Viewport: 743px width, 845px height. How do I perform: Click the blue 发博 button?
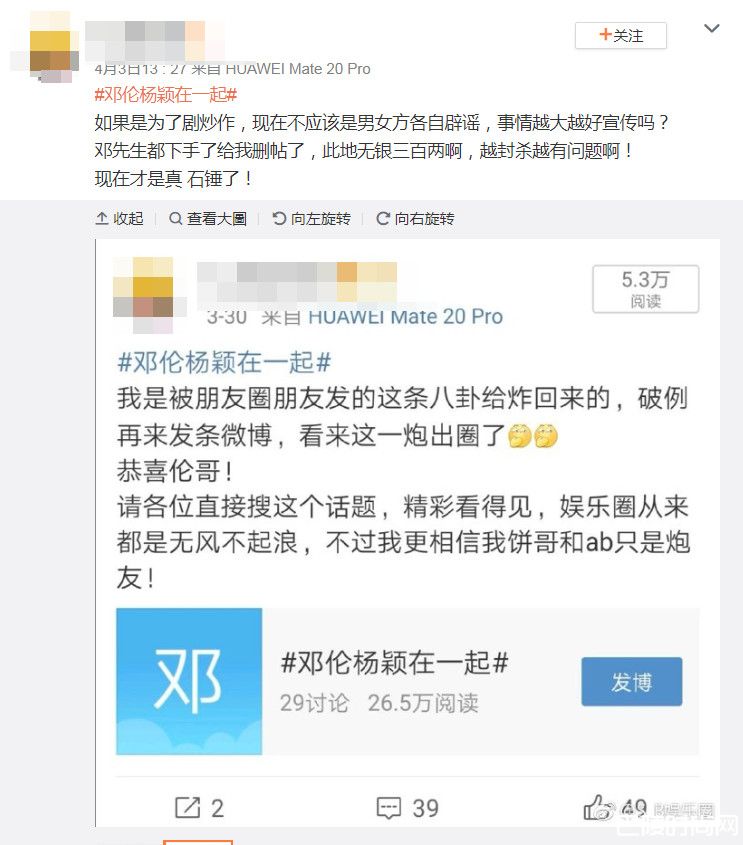pyautogui.click(x=631, y=682)
